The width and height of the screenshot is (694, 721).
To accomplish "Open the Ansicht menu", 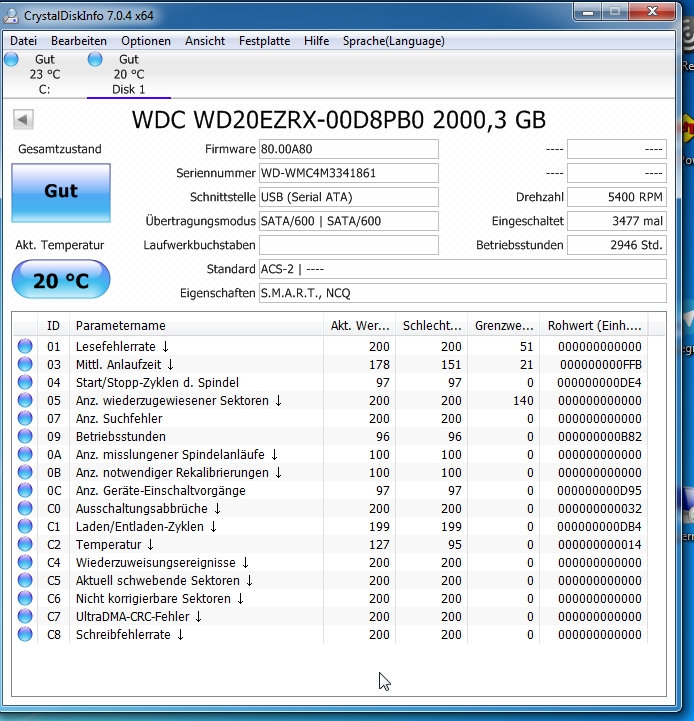I will pyautogui.click(x=205, y=41).
